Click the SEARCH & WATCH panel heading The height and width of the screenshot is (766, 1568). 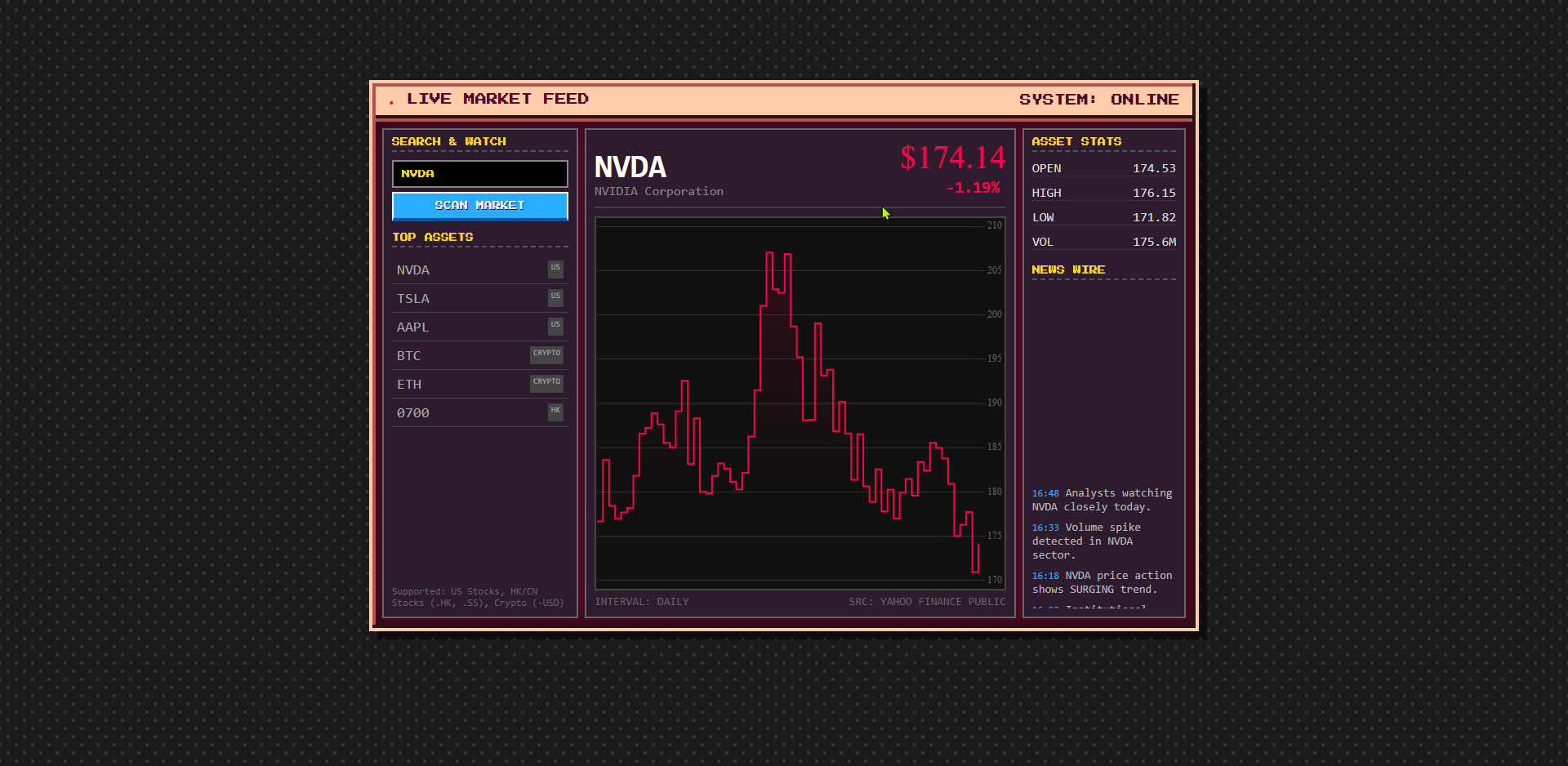[x=449, y=141]
